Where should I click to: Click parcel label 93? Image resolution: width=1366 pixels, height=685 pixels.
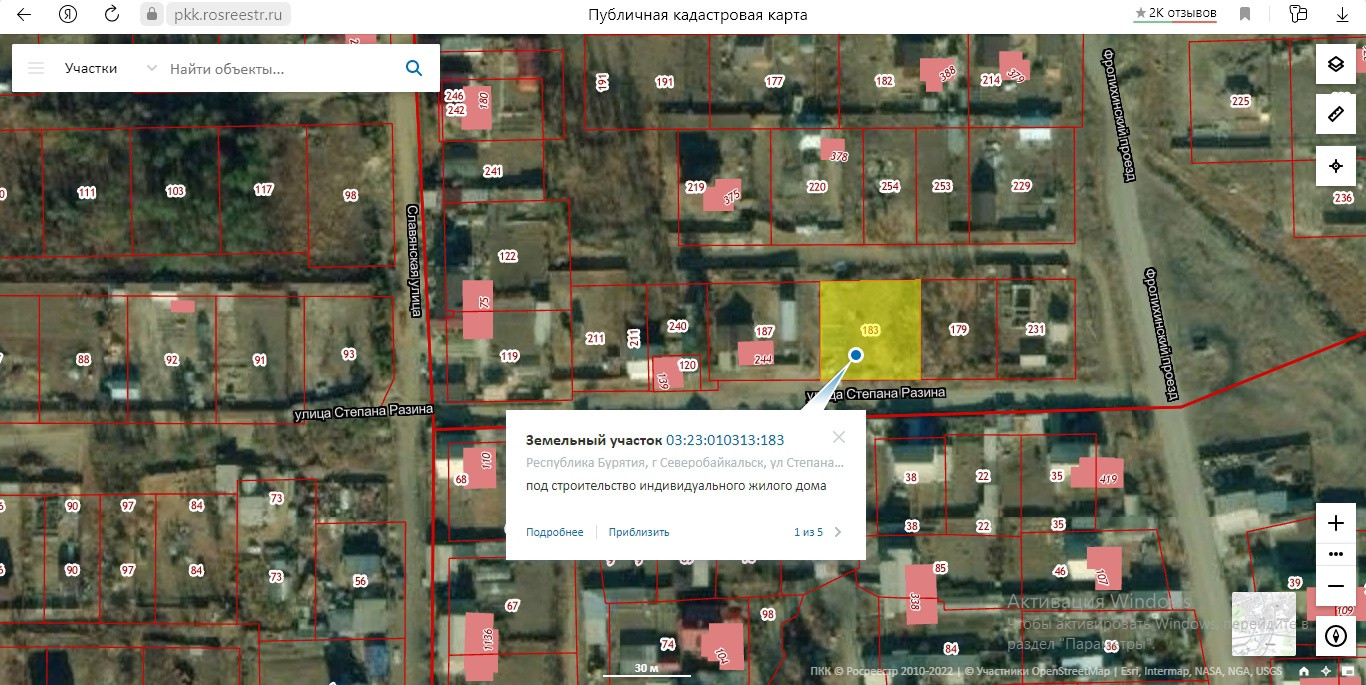(349, 354)
